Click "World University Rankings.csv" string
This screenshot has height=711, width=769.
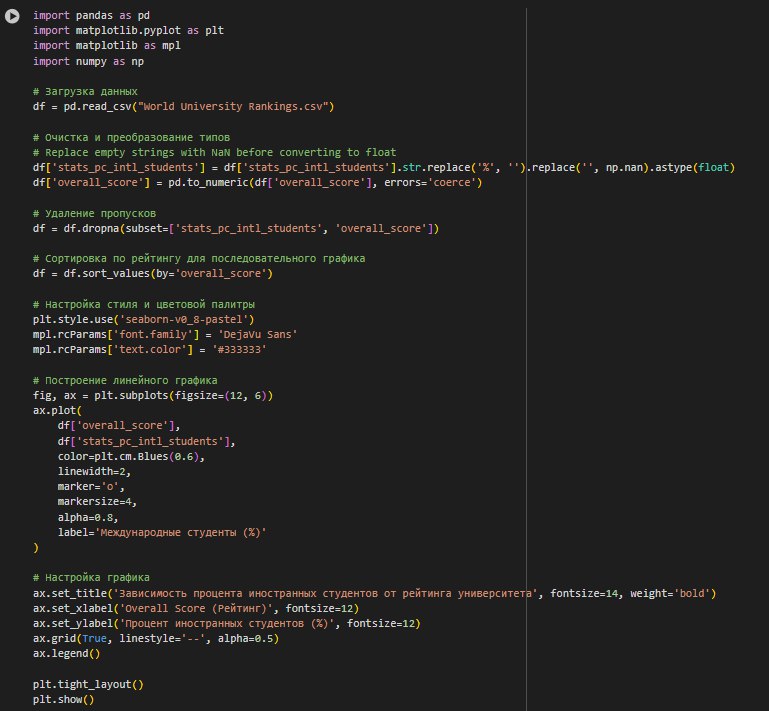(233, 106)
